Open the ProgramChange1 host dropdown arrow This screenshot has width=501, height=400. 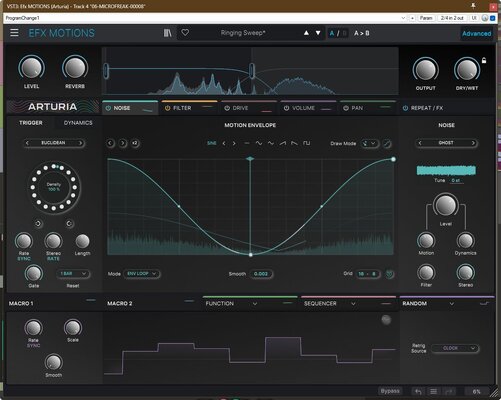pos(403,18)
